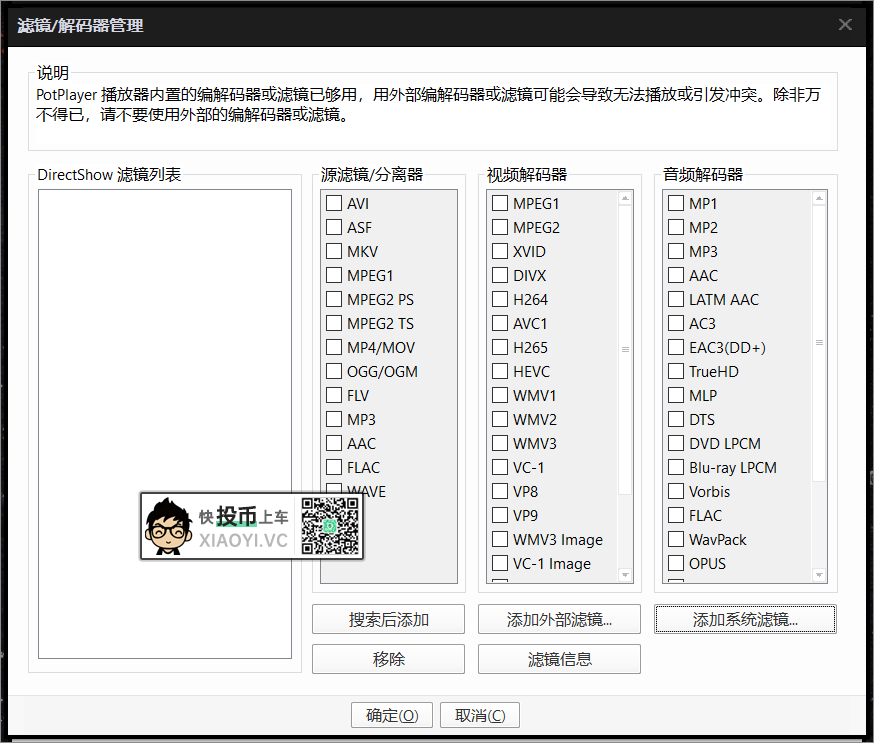
Task: Check the FLAC audio decoder checkbox
Action: point(675,515)
